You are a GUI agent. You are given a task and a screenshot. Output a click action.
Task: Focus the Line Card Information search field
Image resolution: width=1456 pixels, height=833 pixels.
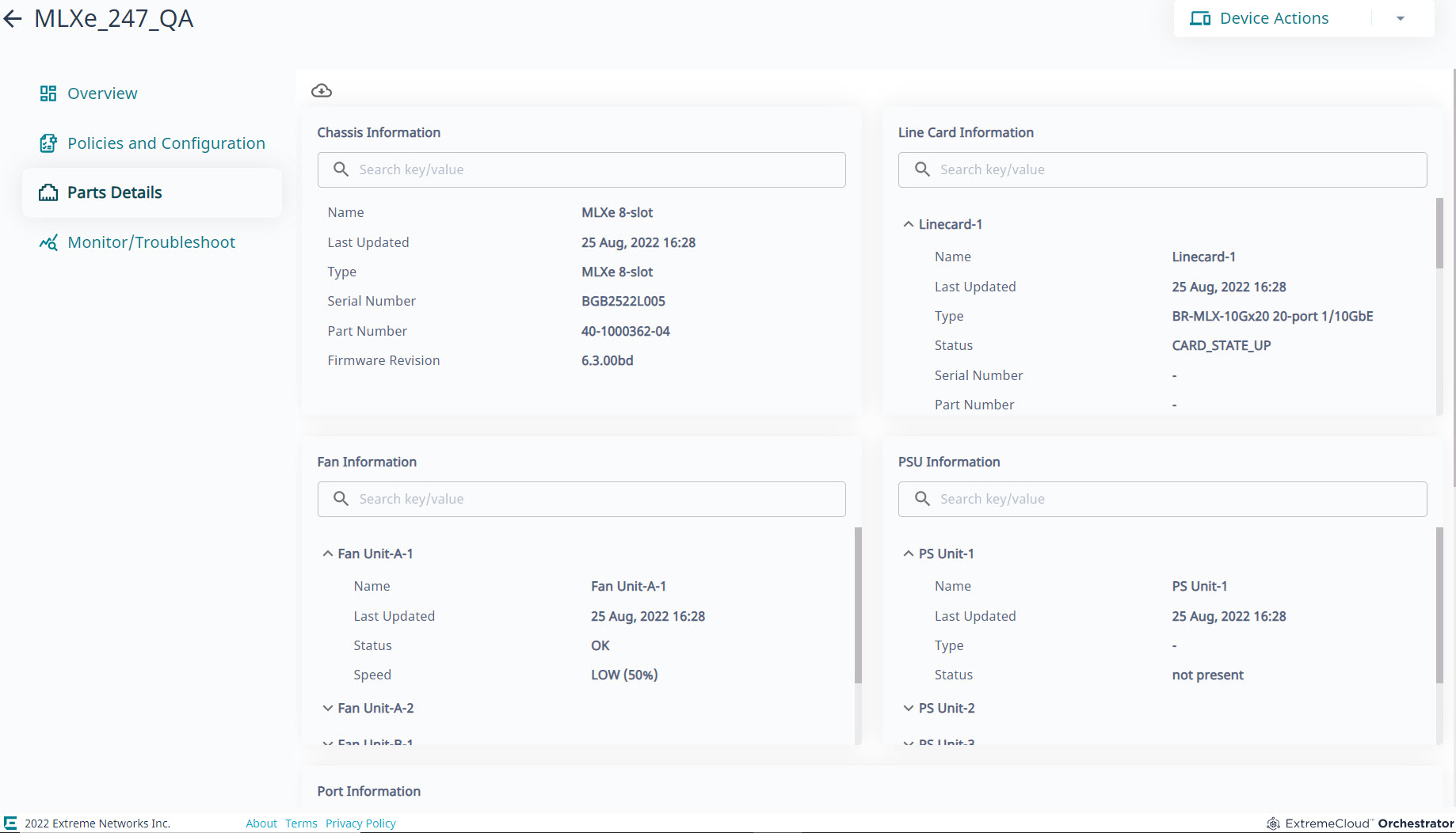click(x=1162, y=169)
